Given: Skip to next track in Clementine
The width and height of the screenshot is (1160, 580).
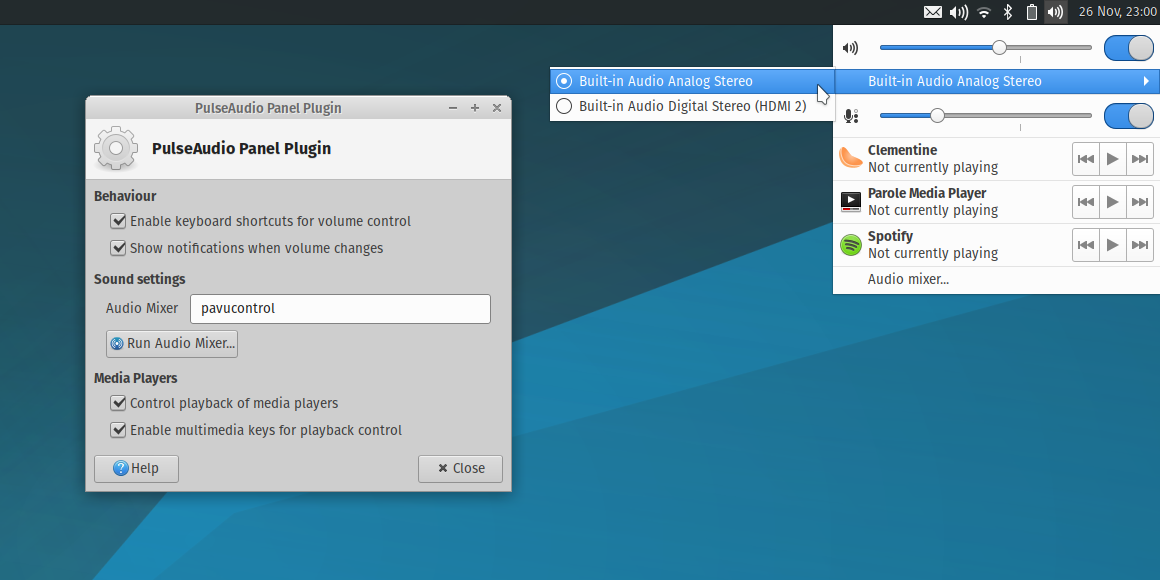Looking at the screenshot, I should pos(1140,159).
